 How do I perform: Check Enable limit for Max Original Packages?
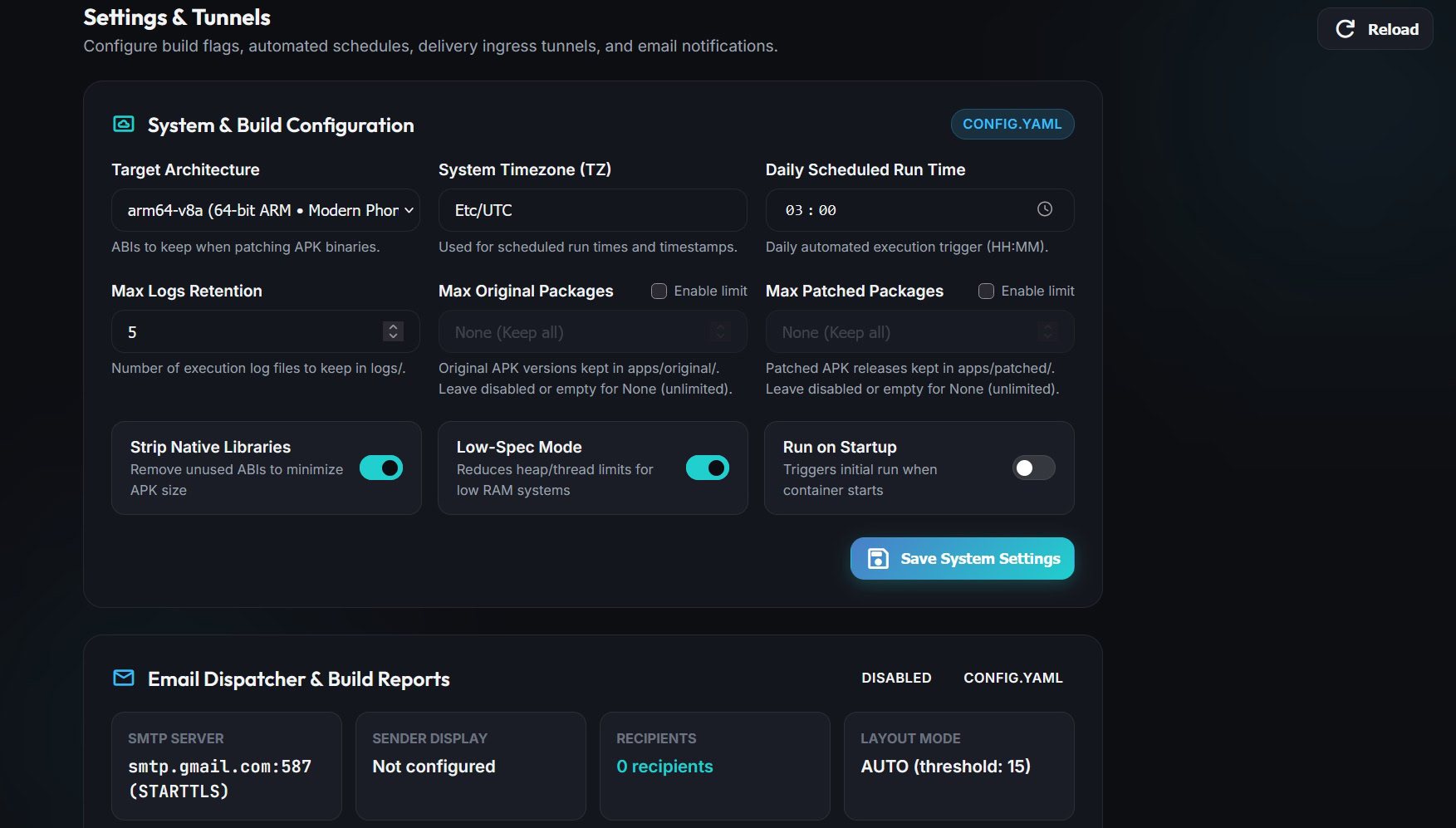(659, 292)
